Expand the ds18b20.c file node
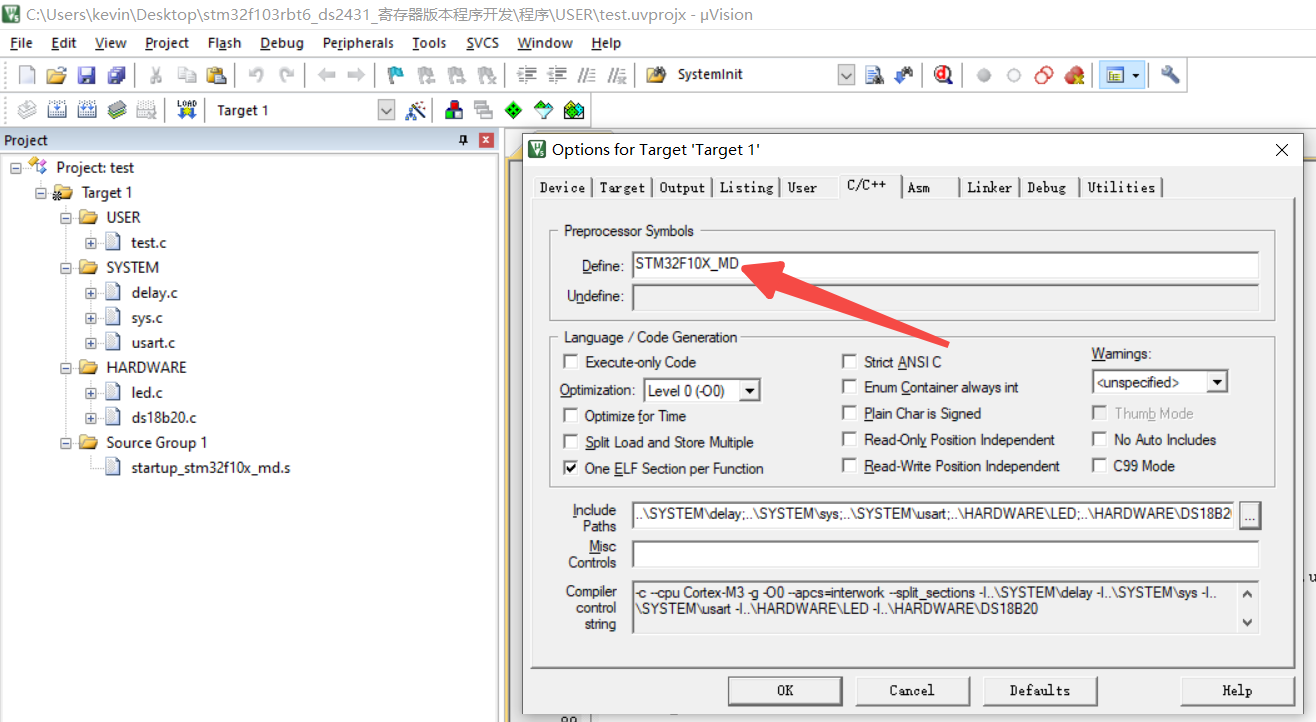1316x722 pixels. 91,418
